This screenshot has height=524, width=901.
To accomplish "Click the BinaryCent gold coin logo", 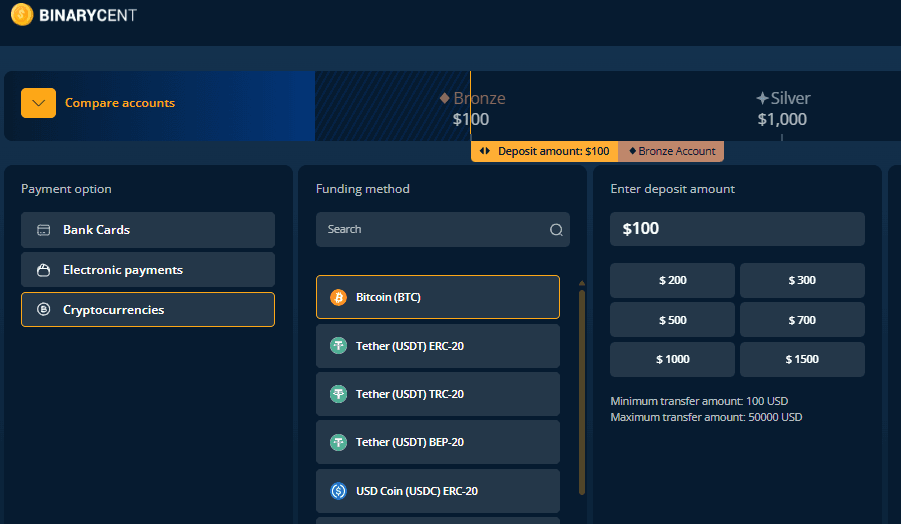I will coord(22,14).
